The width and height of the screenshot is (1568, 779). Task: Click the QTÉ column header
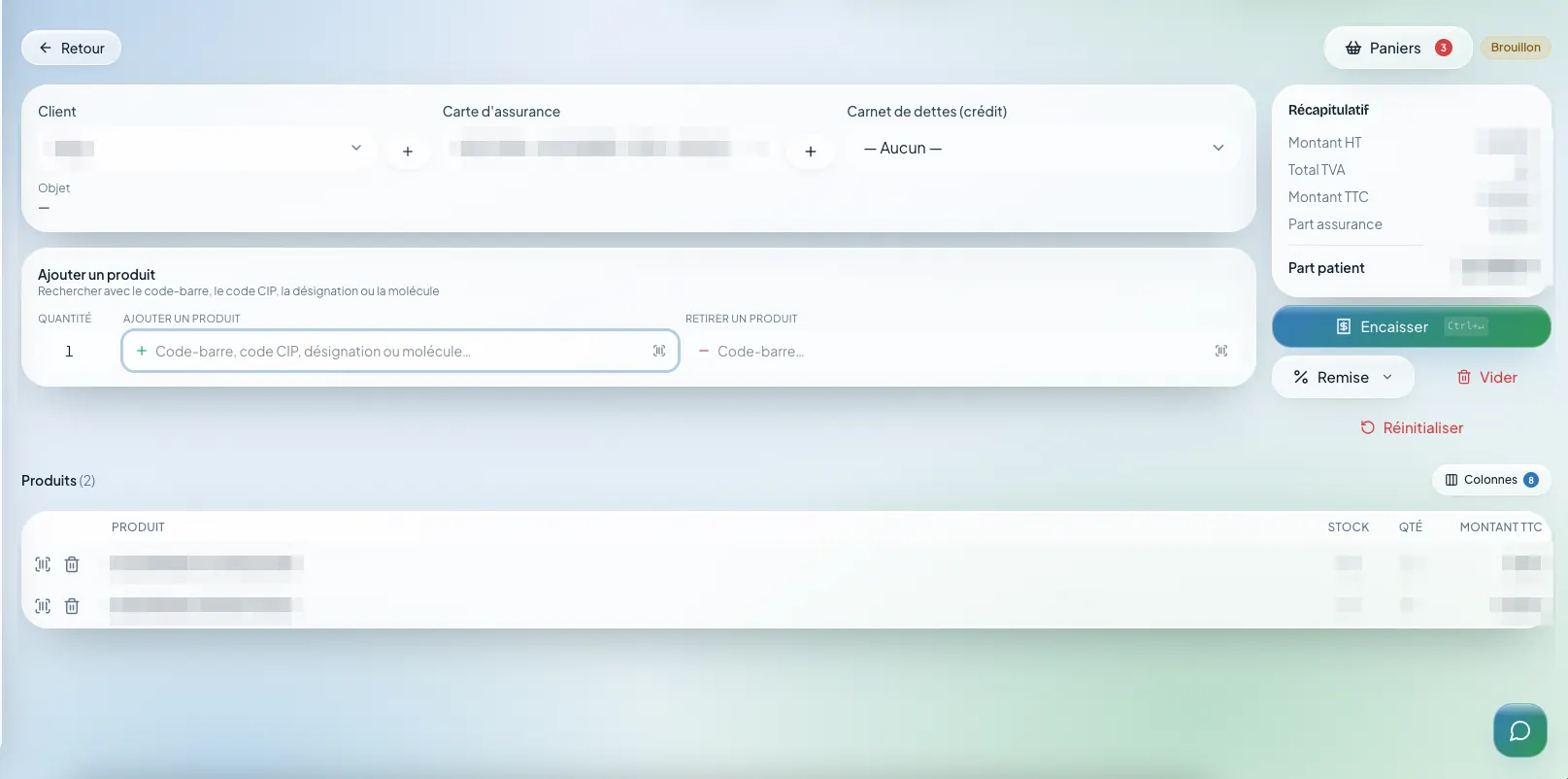[1411, 527]
